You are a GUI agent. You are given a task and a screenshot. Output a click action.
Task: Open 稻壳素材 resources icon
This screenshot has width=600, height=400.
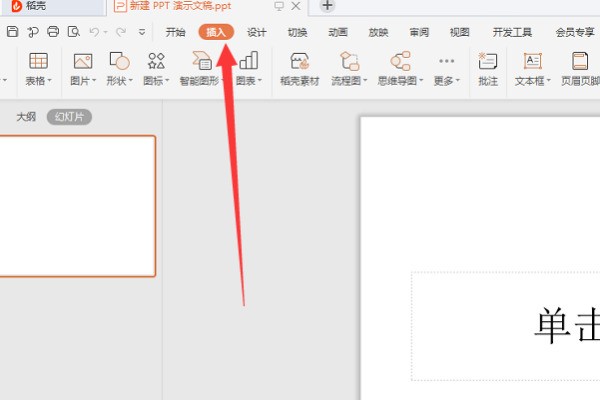(x=299, y=62)
